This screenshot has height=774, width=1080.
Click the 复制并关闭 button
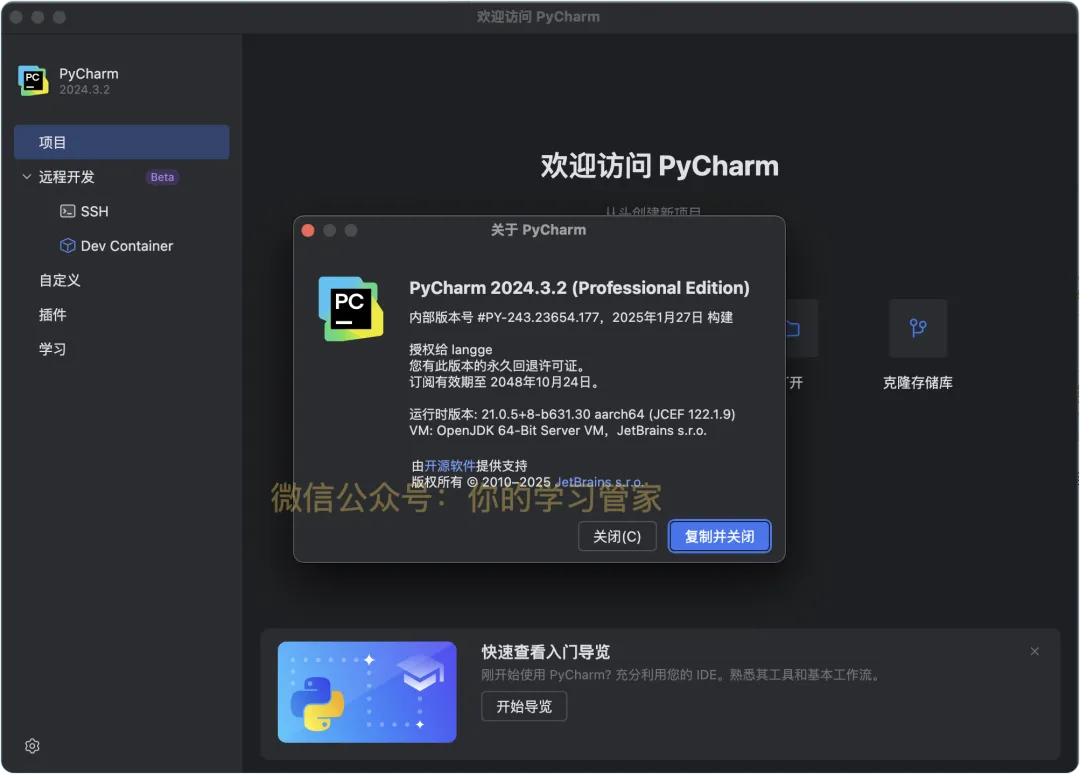coord(720,536)
